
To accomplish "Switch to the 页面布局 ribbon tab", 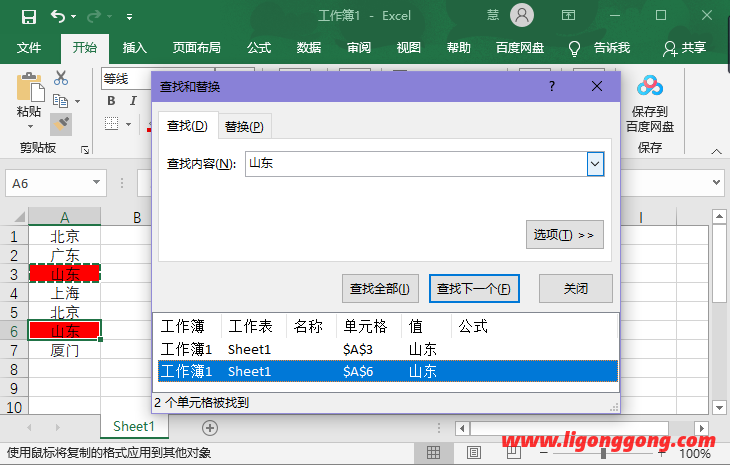I will [x=196, y=47].
